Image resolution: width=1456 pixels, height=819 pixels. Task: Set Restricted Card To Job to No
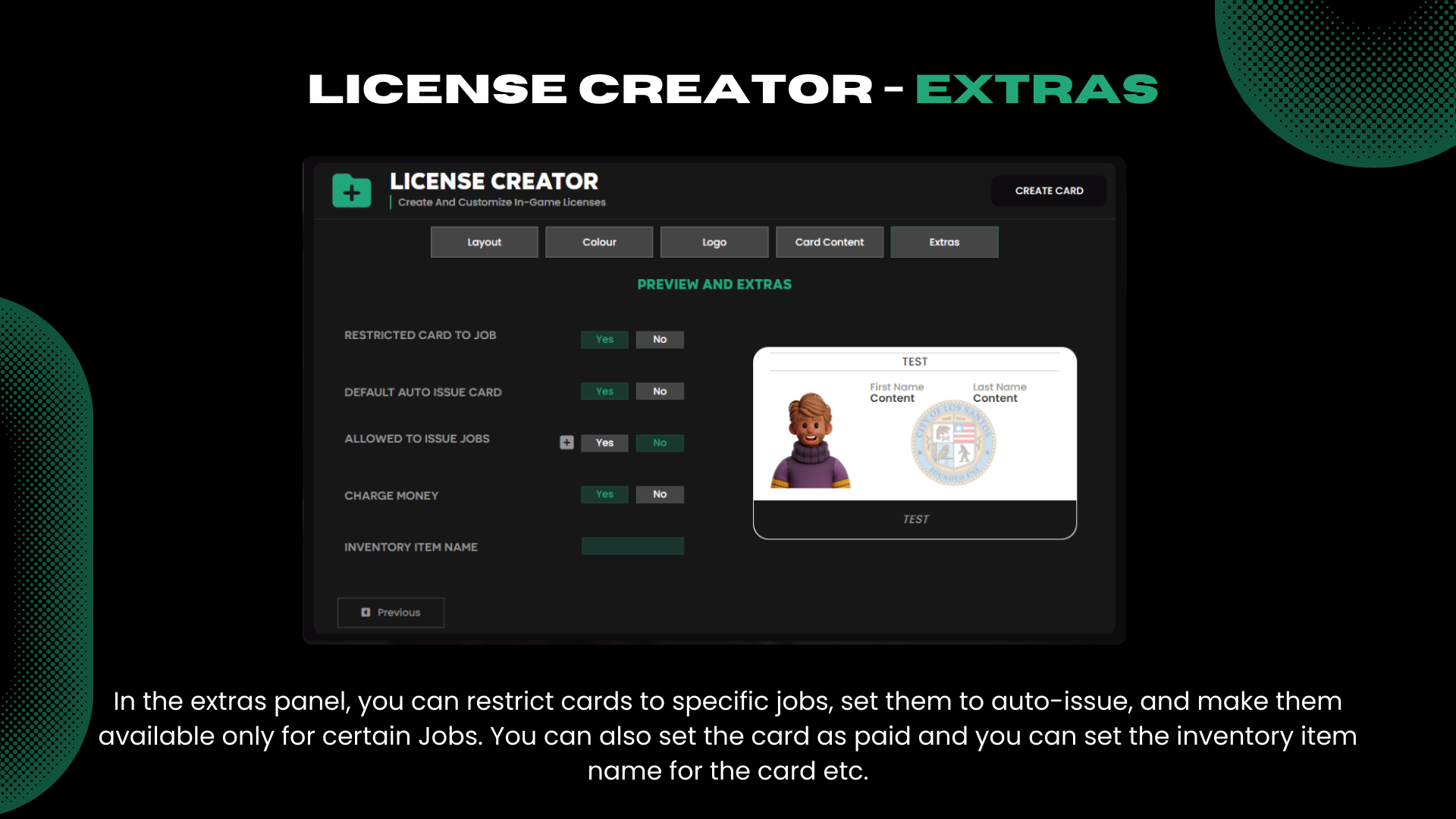pyautogui.click(x=659, y=339)
